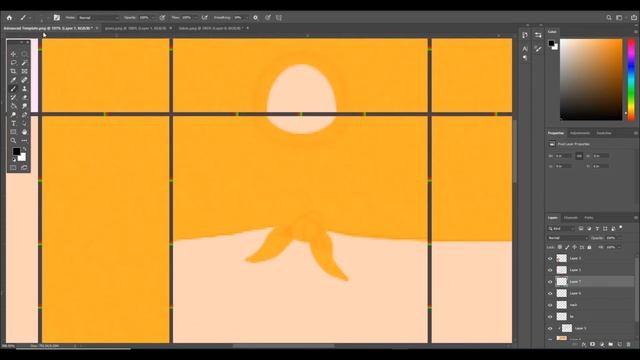Image resolution: width=640 pixels, height=360 pixels.
Task: Toggle link width and height in Properties
Action: tap(579, 156)
